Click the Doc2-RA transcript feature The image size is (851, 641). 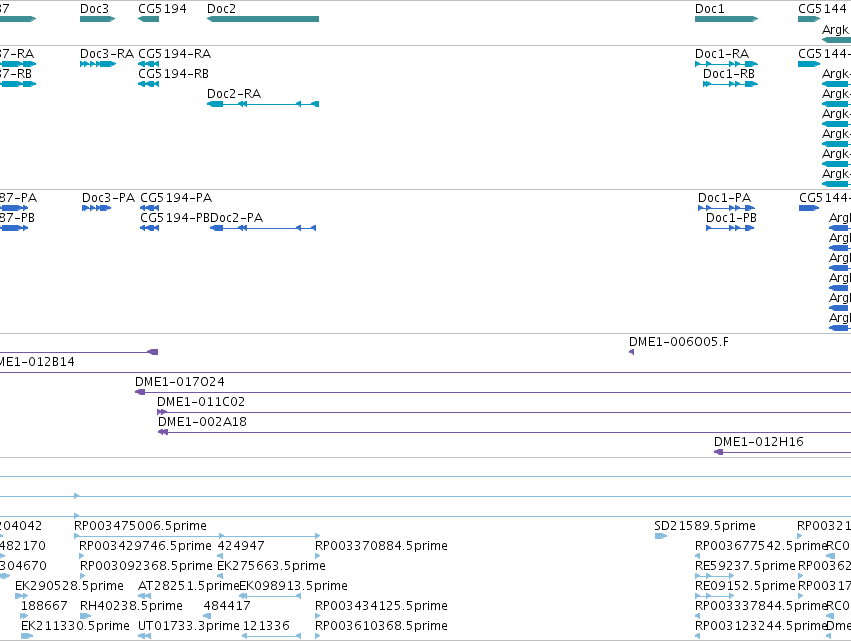click(x=263, y=104)
